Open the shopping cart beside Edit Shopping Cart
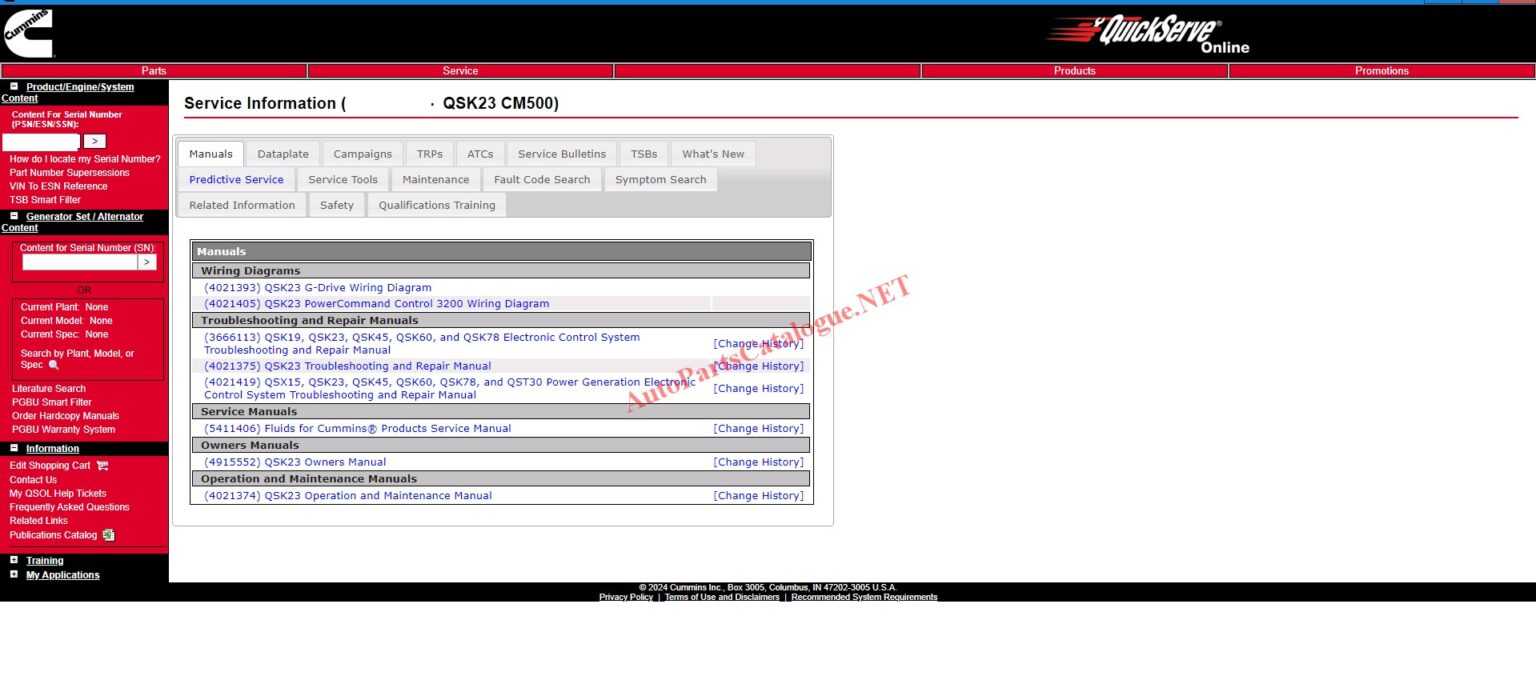1536x688 pixels. (x=101, y=465)
